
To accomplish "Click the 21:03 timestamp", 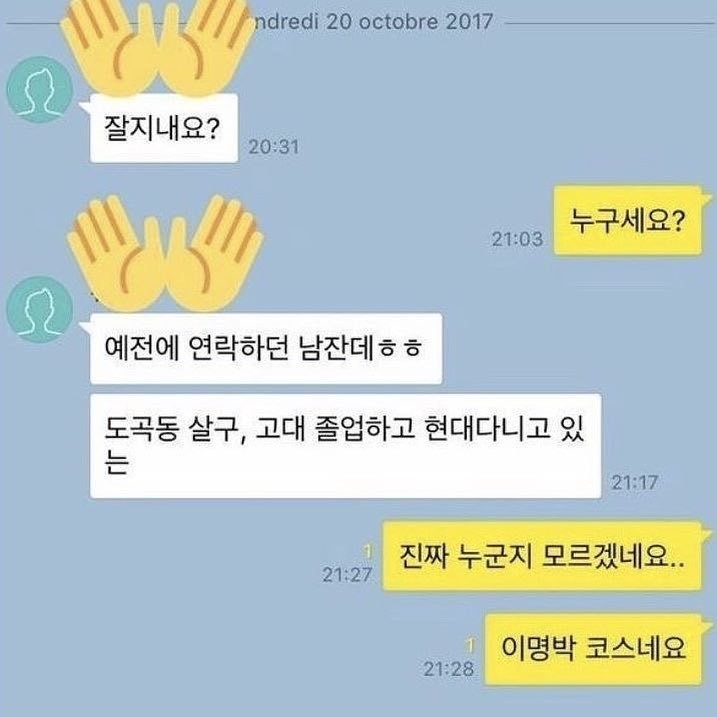I will (x=518, y=239).
